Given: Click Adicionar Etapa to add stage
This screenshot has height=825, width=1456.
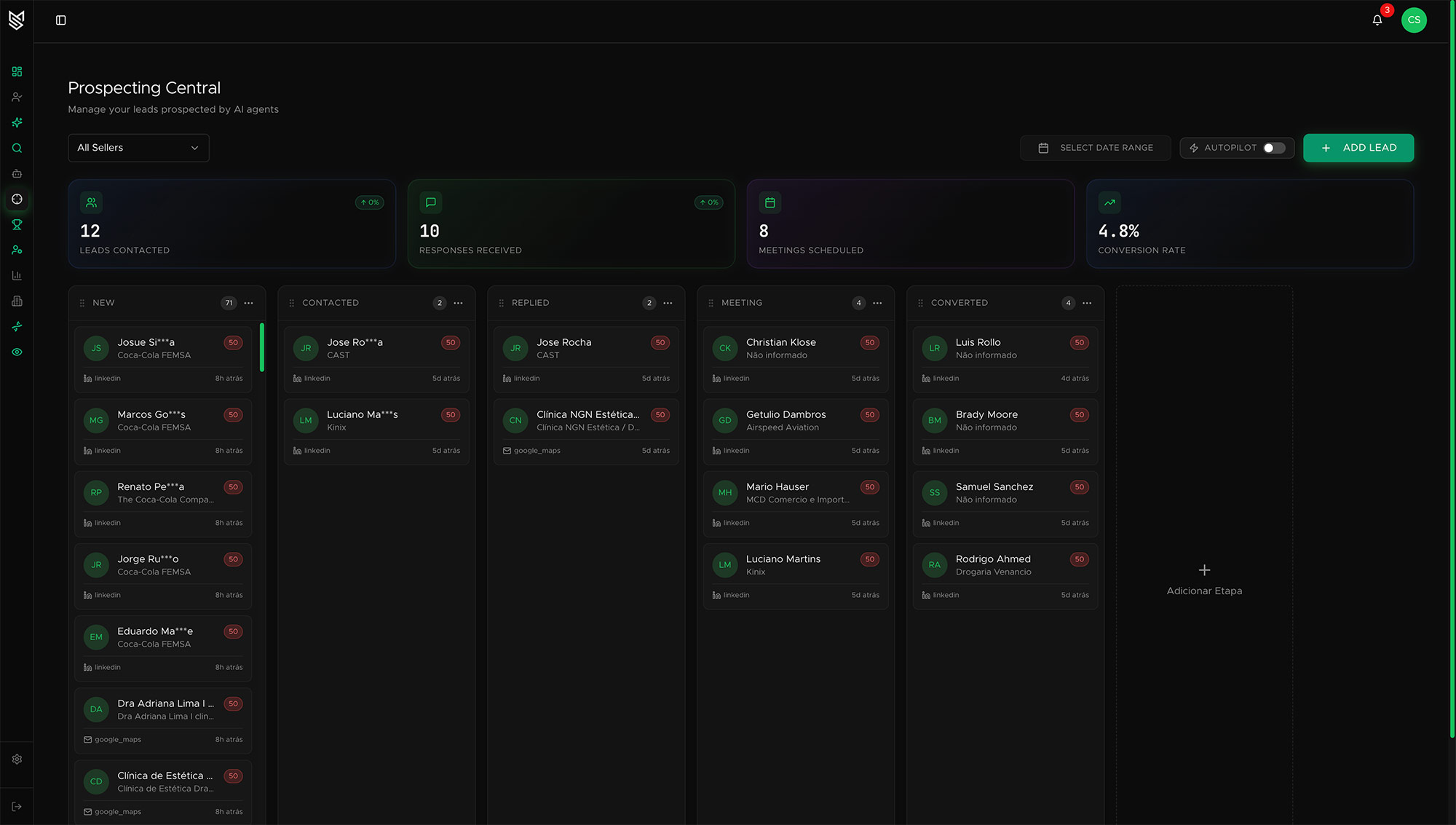Looking at the screenshot, I should coord(1204,580).
